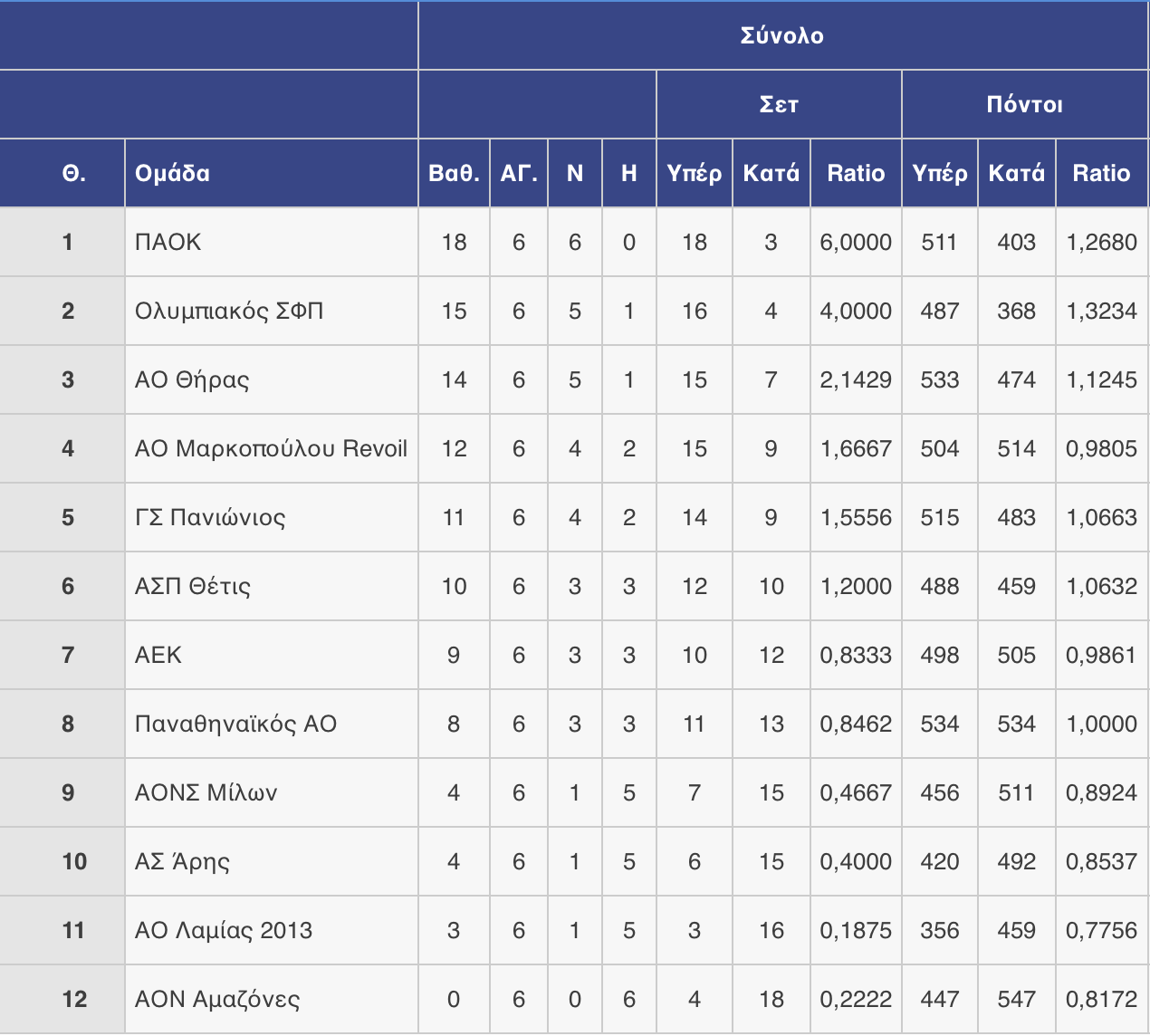Click the ΑΣ Άρης team name

pos(182,861)
